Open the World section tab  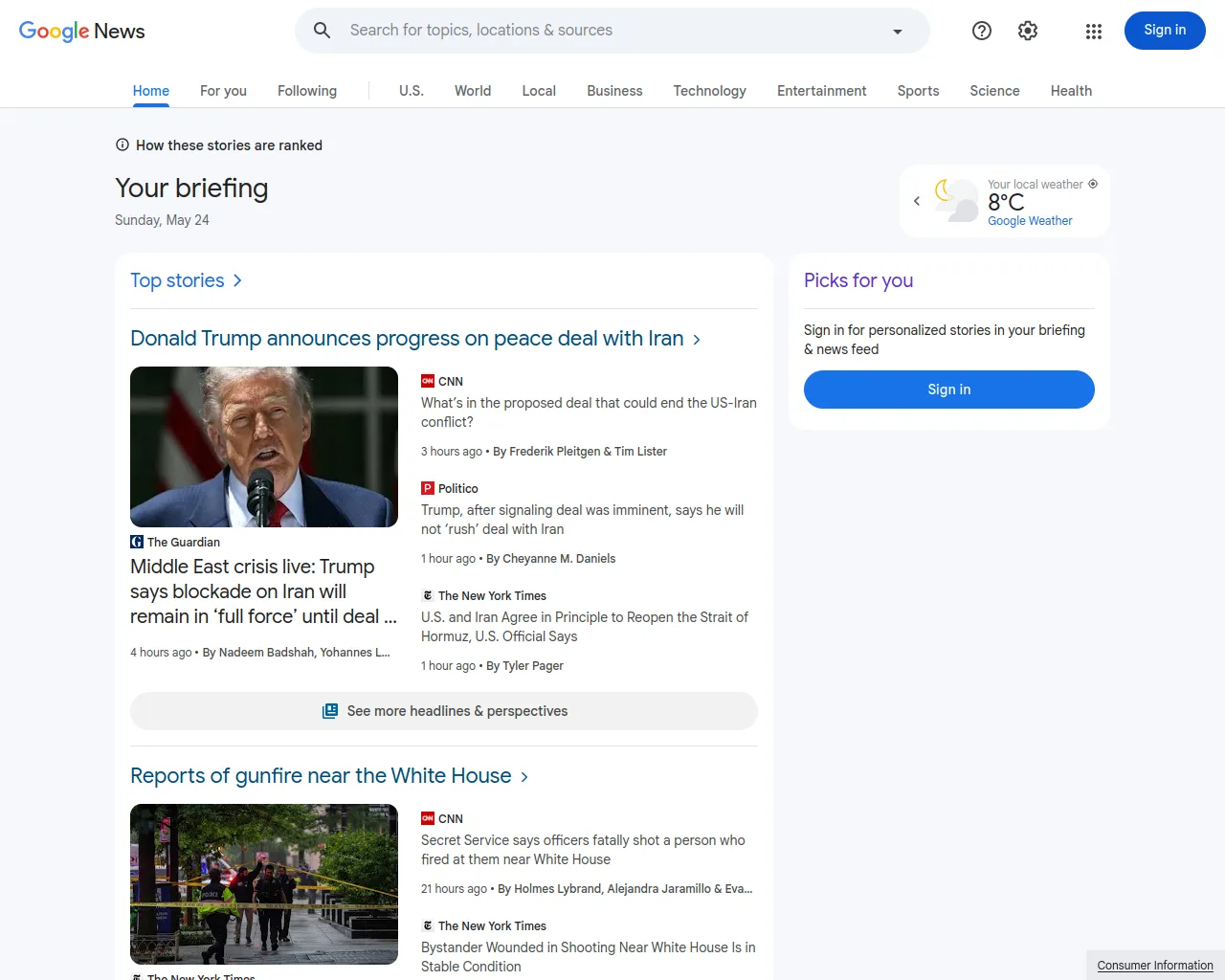[x=473, y=91]
